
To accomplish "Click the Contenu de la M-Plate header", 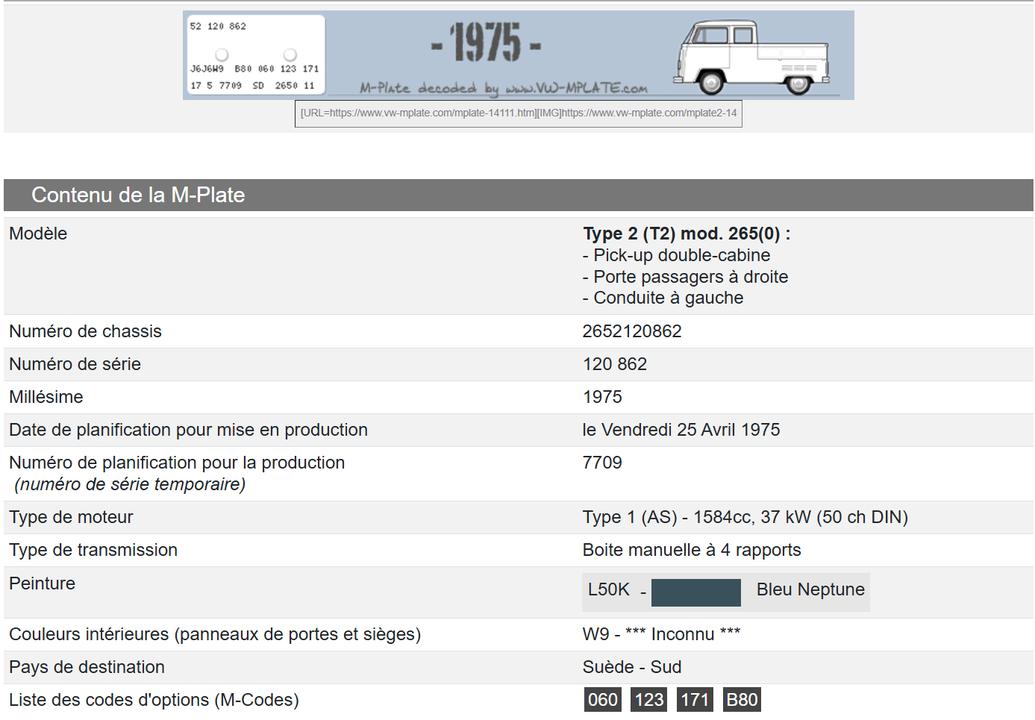I will [x=138, y=195].
